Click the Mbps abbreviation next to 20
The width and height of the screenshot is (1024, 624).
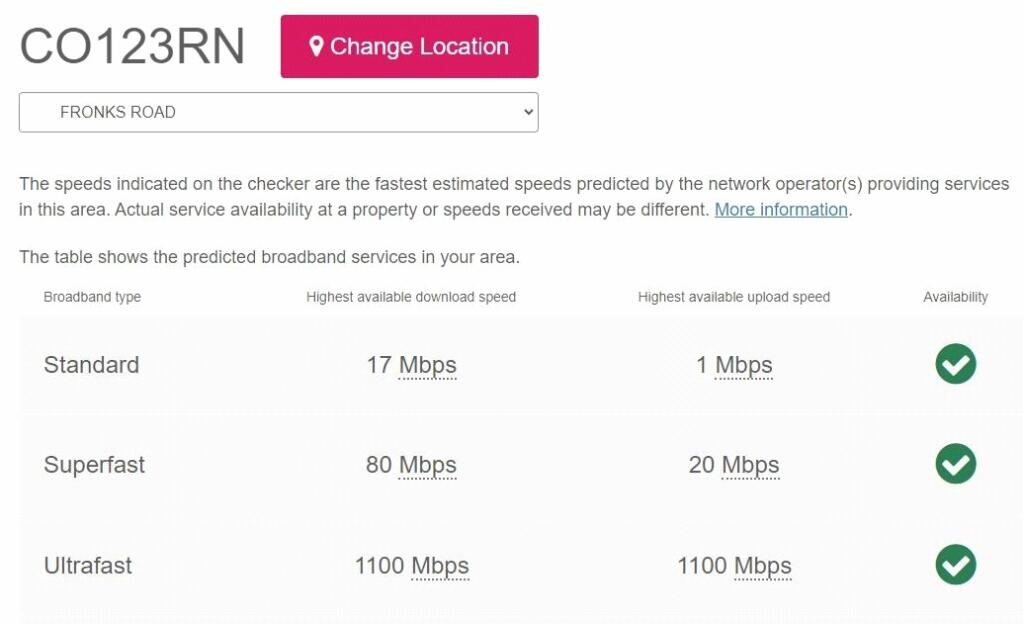point(751,465)
